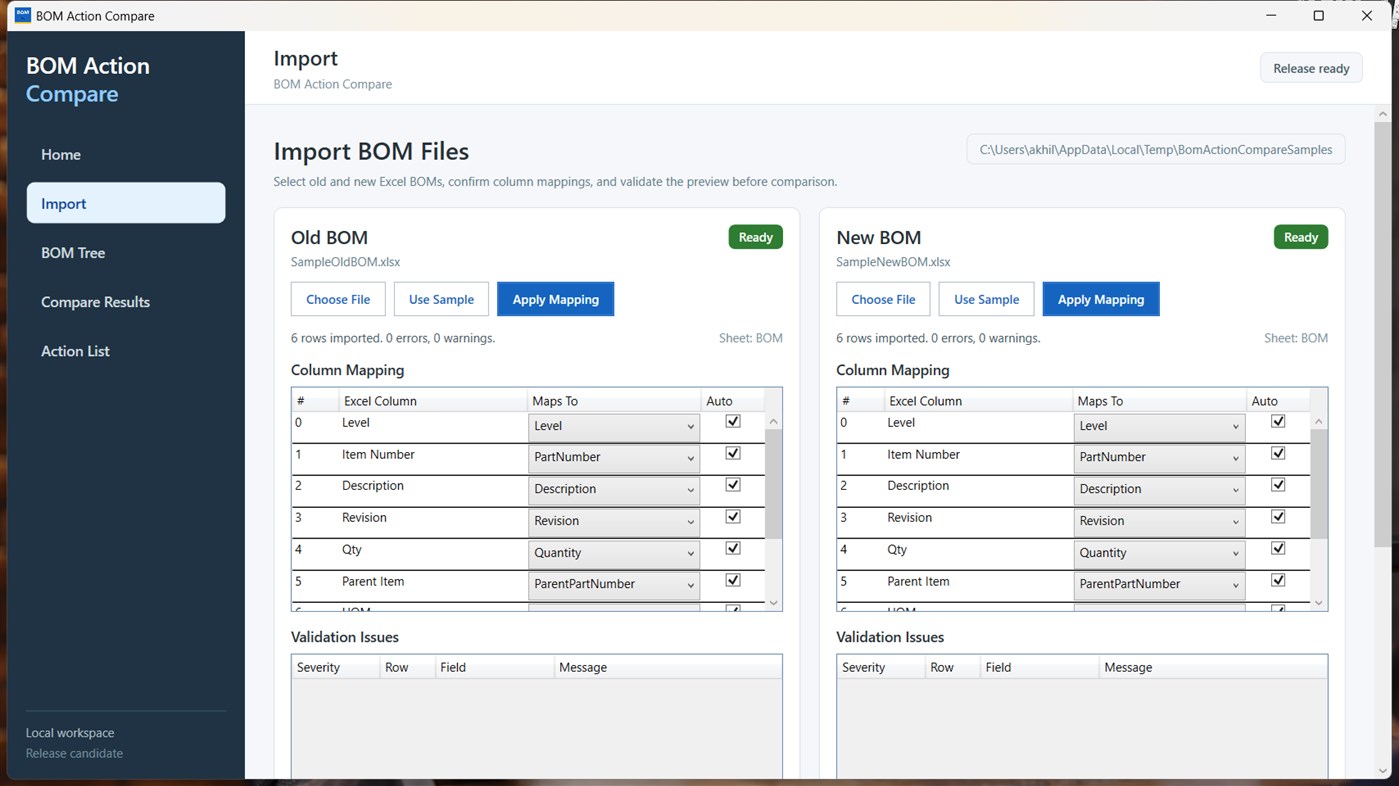Click Field header in New BOM validation
The height and width of the screenshot is (786, 1399).
1040,667
